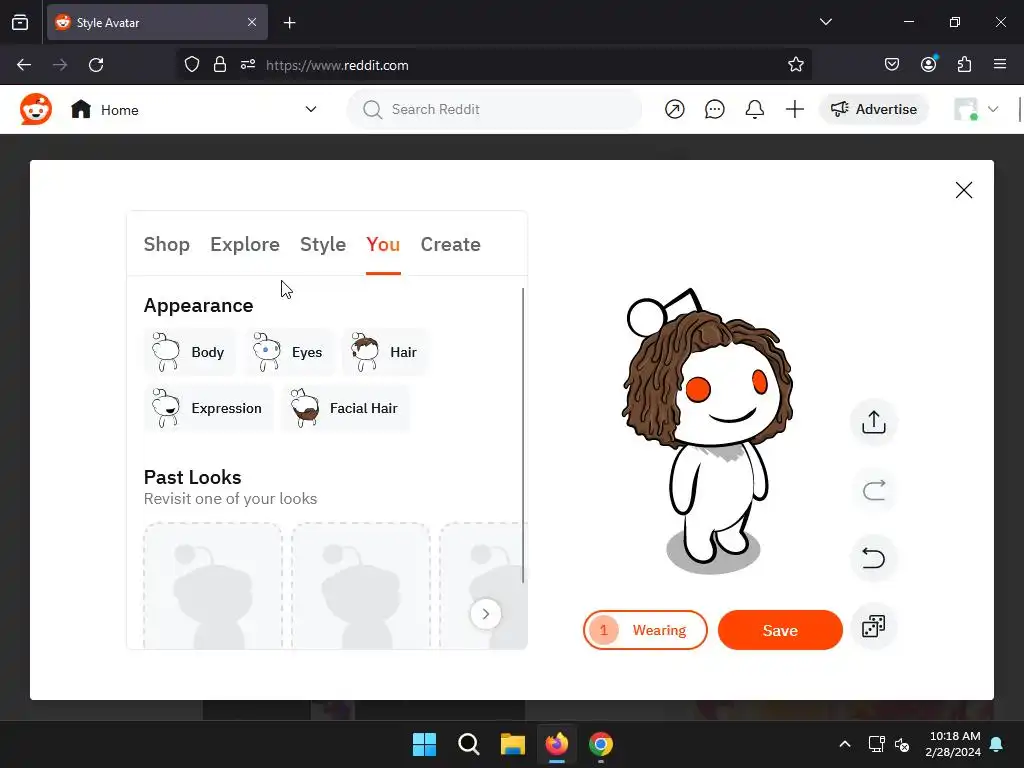The height and width of the screenshot is (768, 1024).
Task: Show hidden system tray icons
Action: (844, 744)
